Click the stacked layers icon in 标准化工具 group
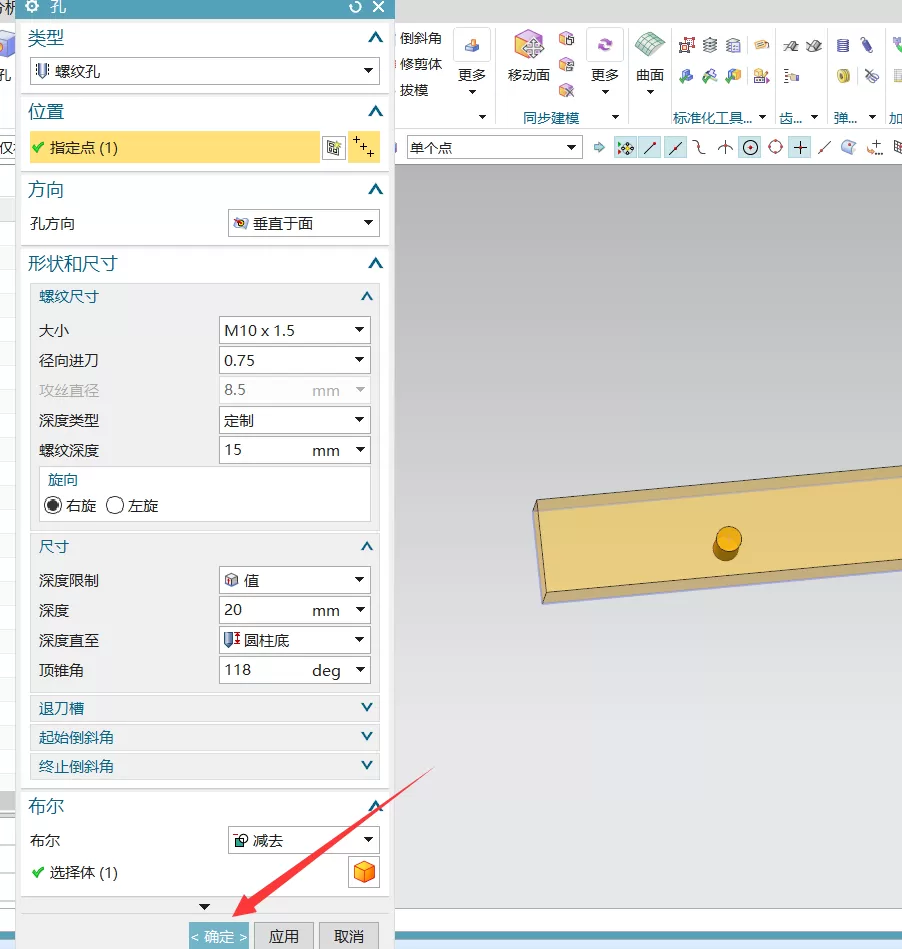This screenshot has width=902, height=949. [x=709, y=45]
